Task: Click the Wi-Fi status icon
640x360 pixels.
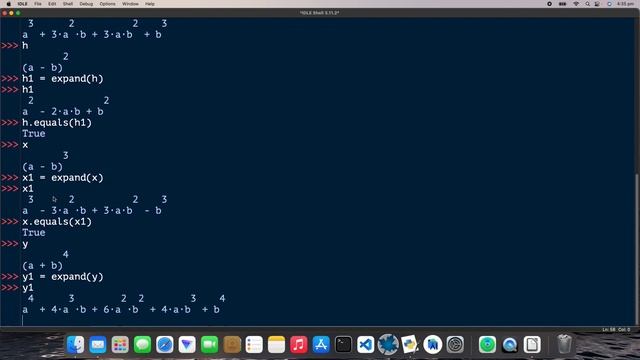Action: point(576,4)
